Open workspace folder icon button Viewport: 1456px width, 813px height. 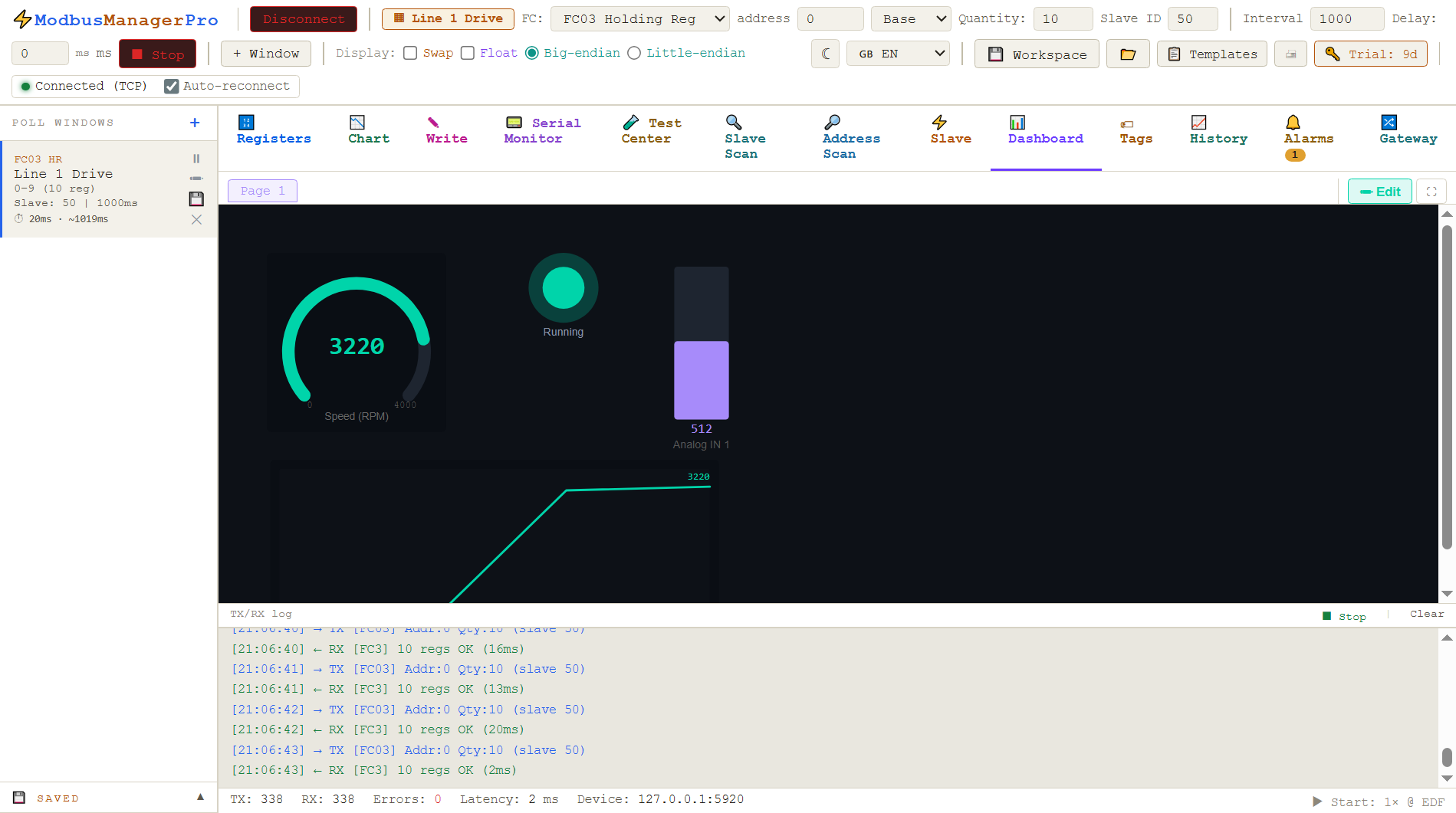[1128, 54]
